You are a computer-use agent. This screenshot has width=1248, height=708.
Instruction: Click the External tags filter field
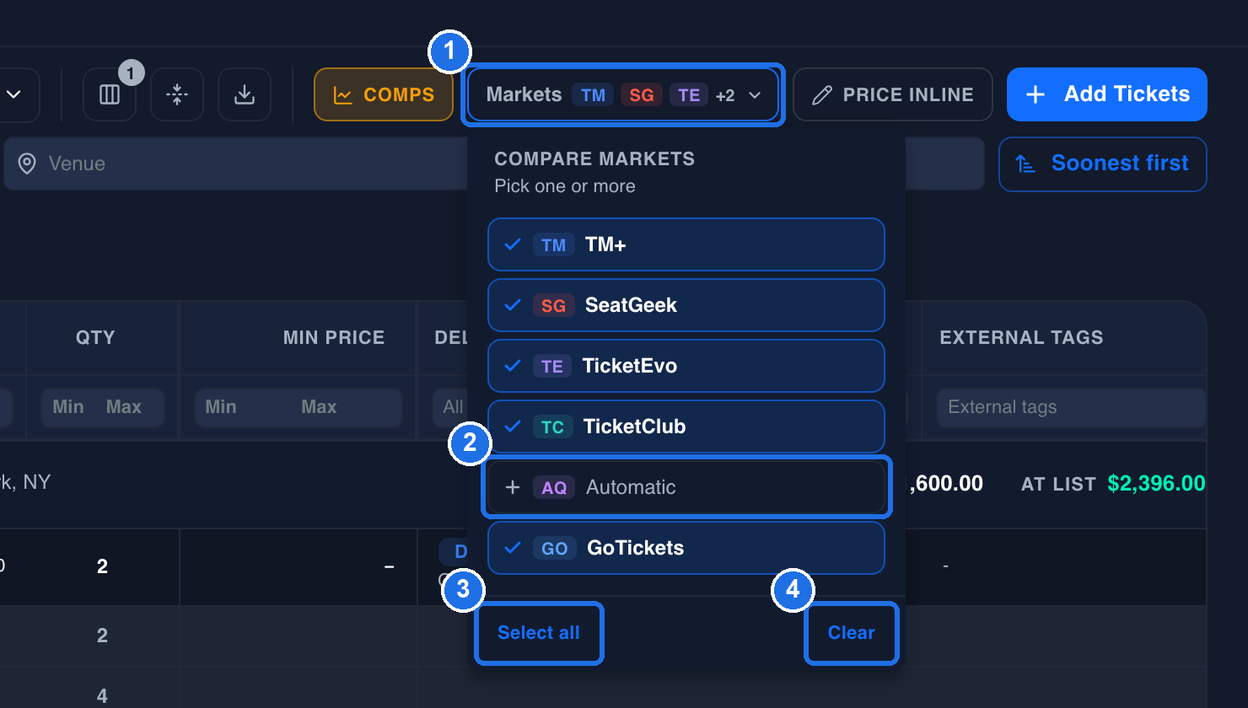1071,407
